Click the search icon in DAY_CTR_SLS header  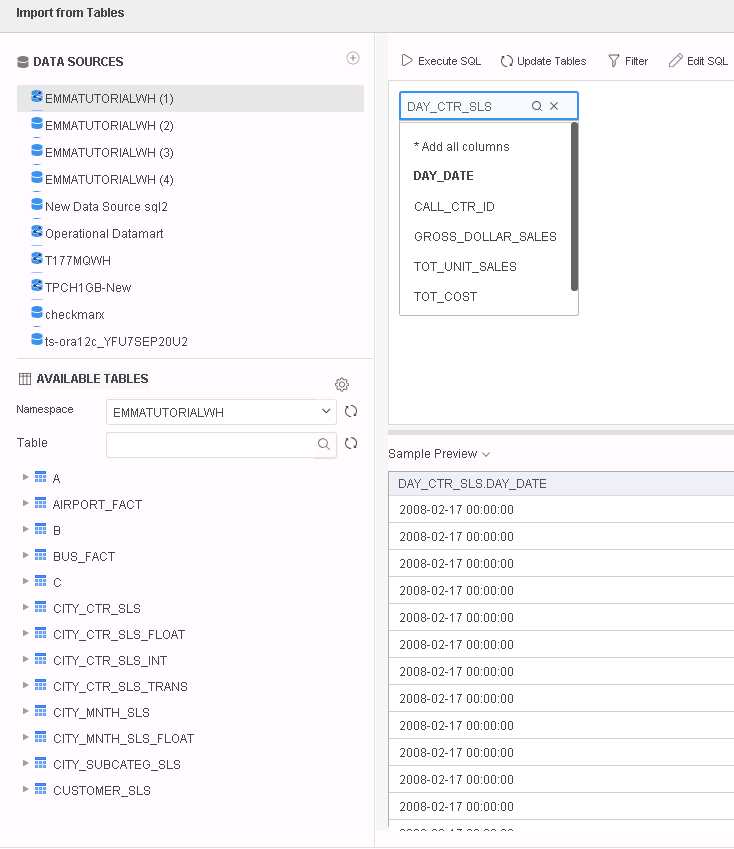[x=537, y=106]
